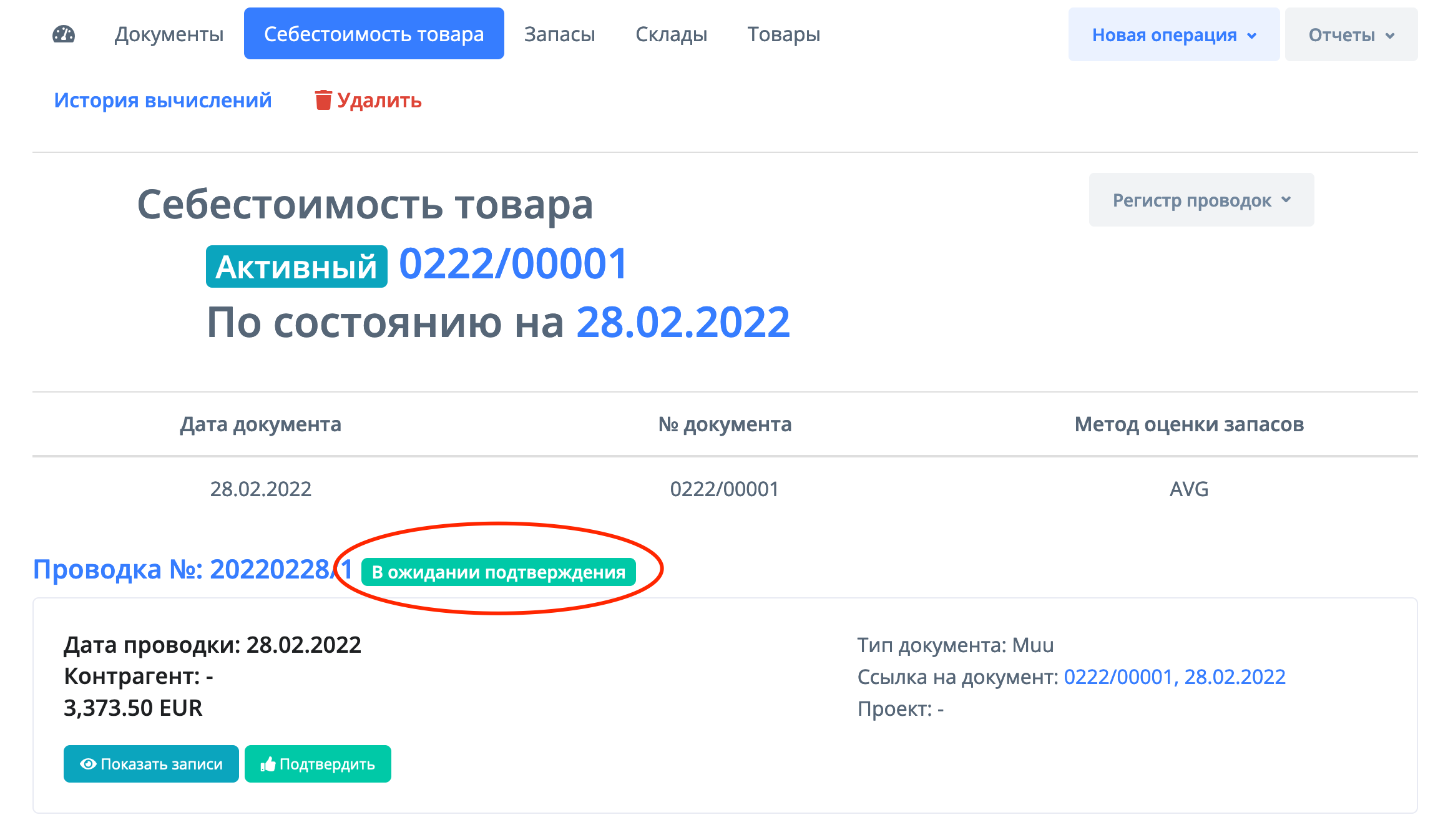Open the Проводка №: 20220228/1 link
Image resolution: width=1453 pixels, height=840 pixels.
pyautogui.click(x=192, y=569)
